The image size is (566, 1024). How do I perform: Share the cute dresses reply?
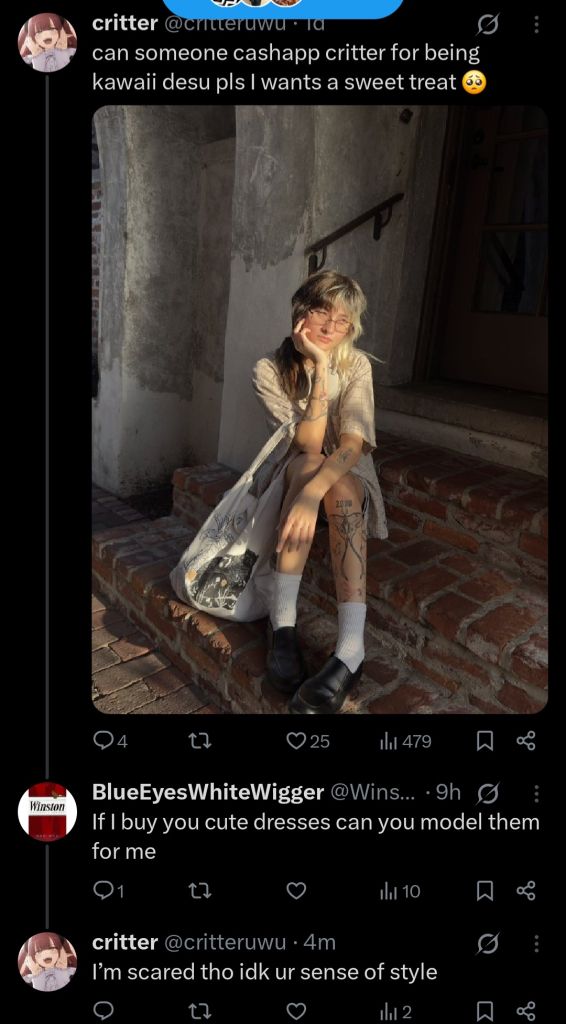click(526, 891)
